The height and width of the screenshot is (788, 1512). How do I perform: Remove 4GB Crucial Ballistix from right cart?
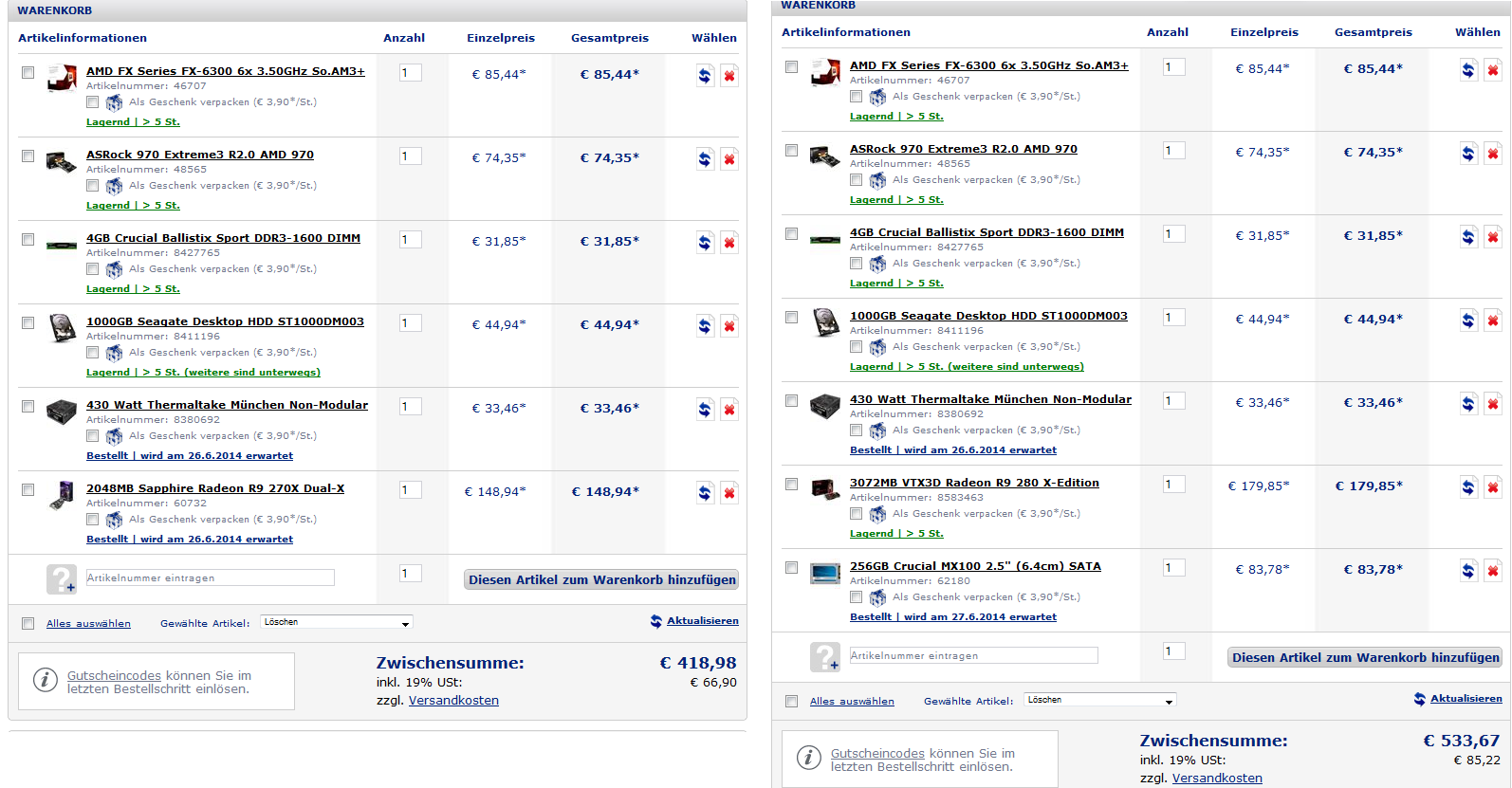click(1492, 237)
